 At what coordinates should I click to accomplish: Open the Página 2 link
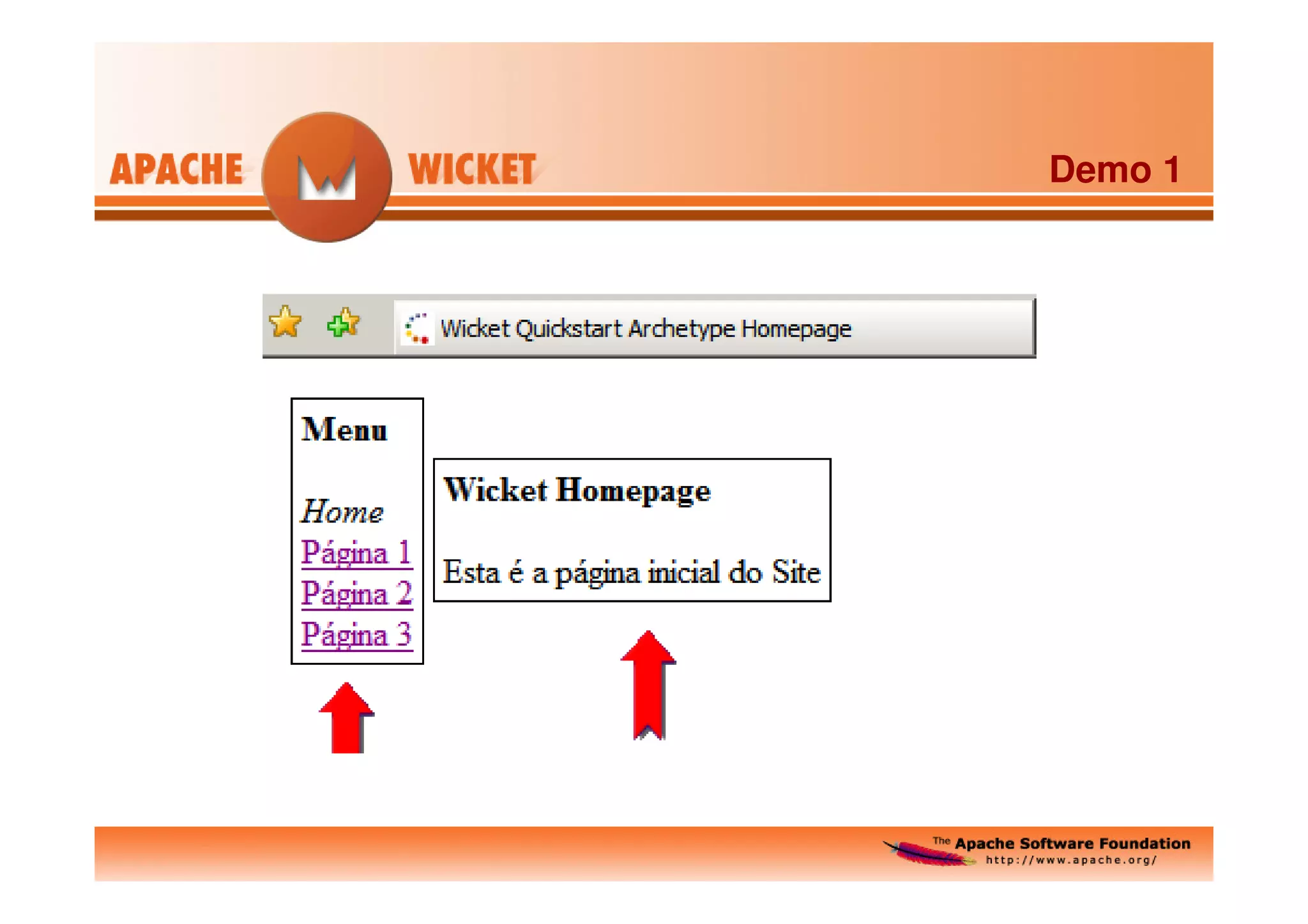click(356, 593)
